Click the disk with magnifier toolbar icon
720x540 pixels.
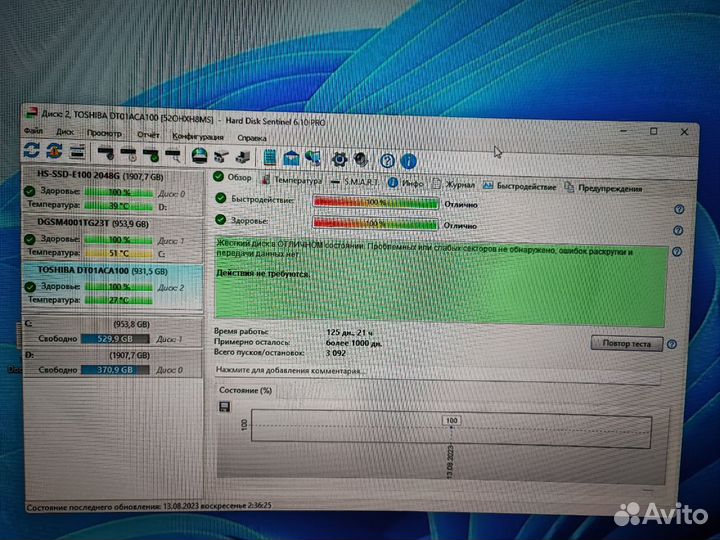[173, 155]
